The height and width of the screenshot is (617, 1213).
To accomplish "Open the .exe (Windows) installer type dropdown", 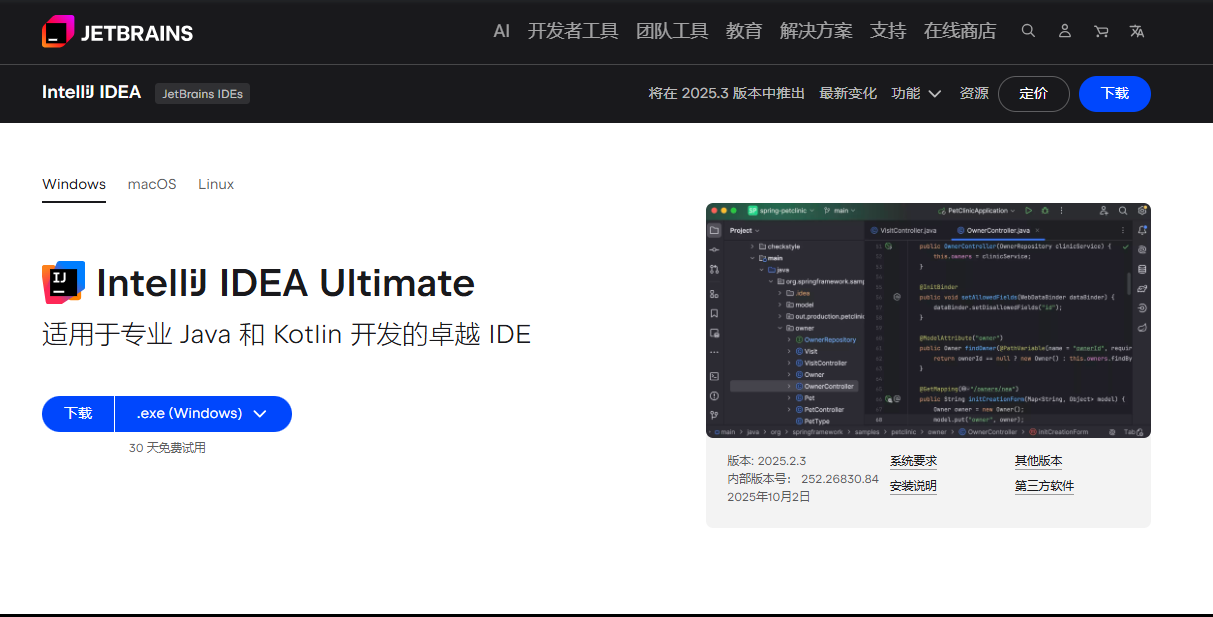I will click(203, 414).
